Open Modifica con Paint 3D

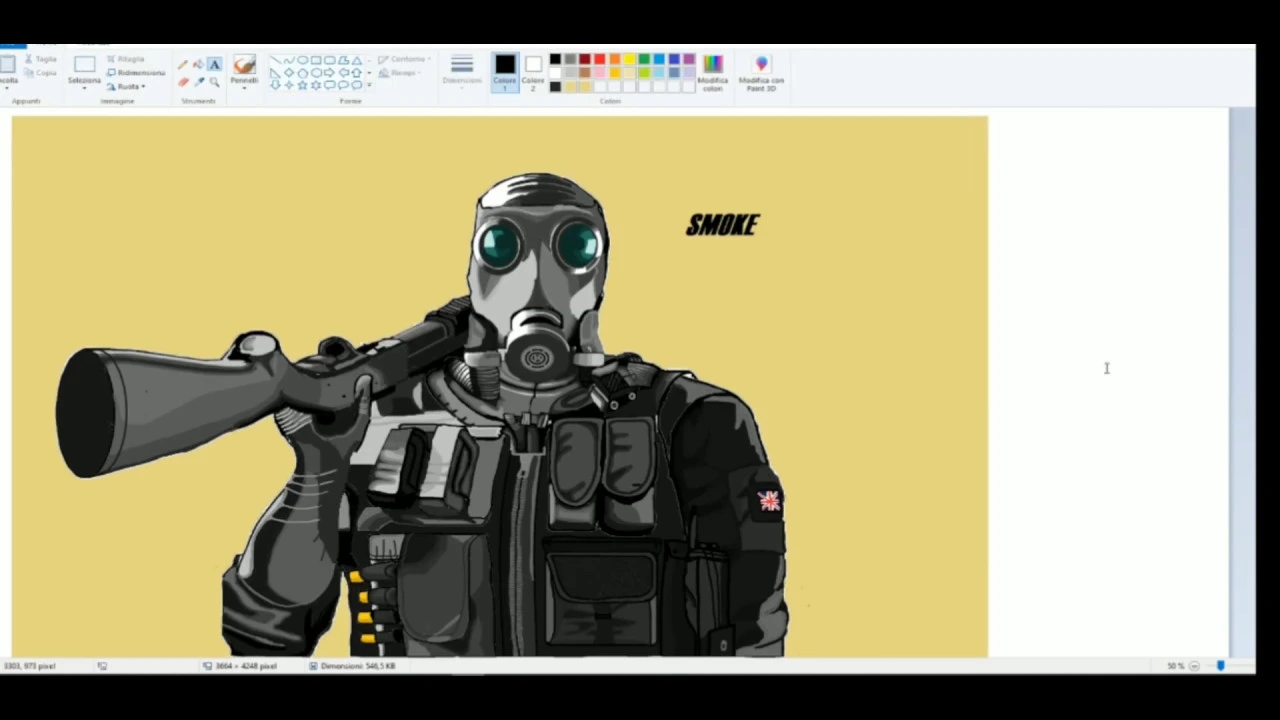tap(761, 73)
